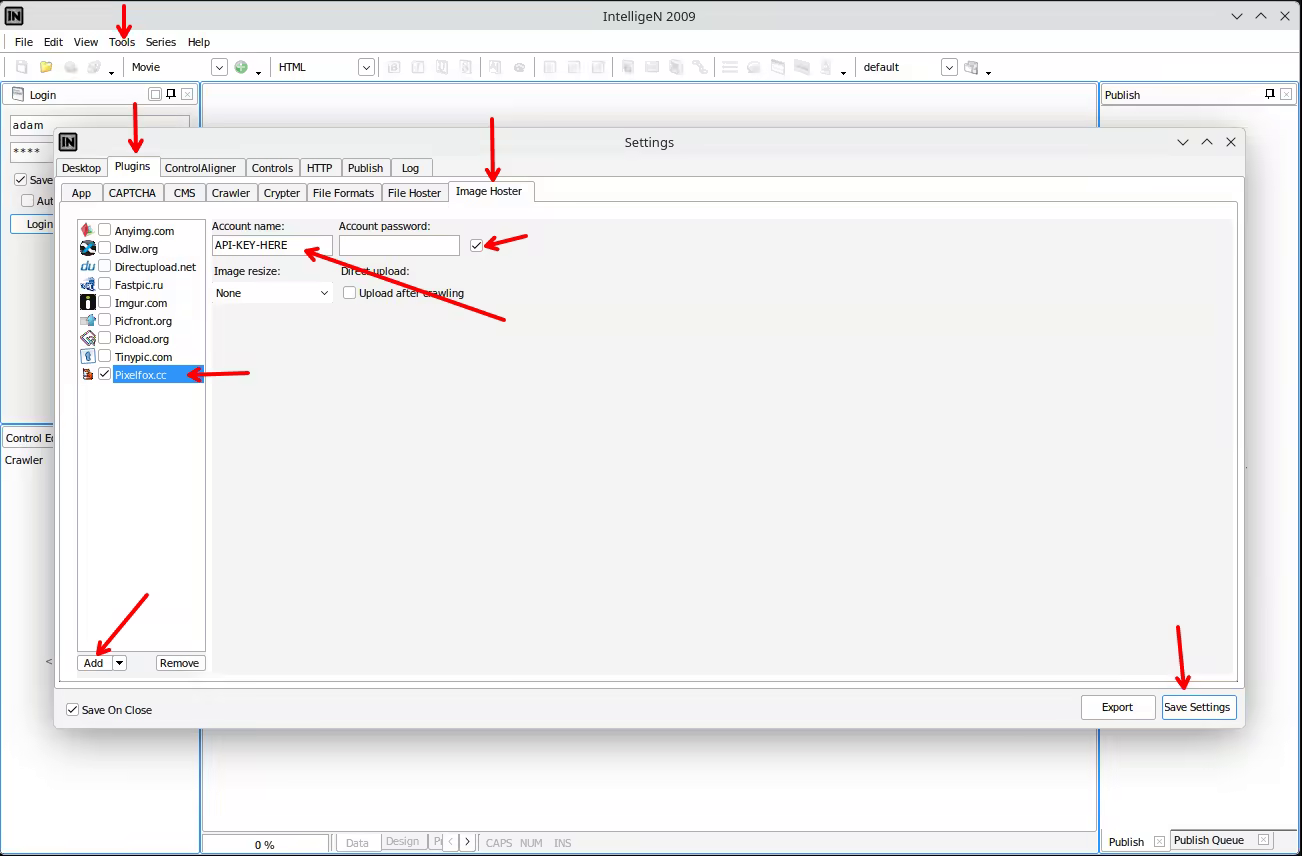
Task: Open the Movie type dropdown
Action: 220,67
